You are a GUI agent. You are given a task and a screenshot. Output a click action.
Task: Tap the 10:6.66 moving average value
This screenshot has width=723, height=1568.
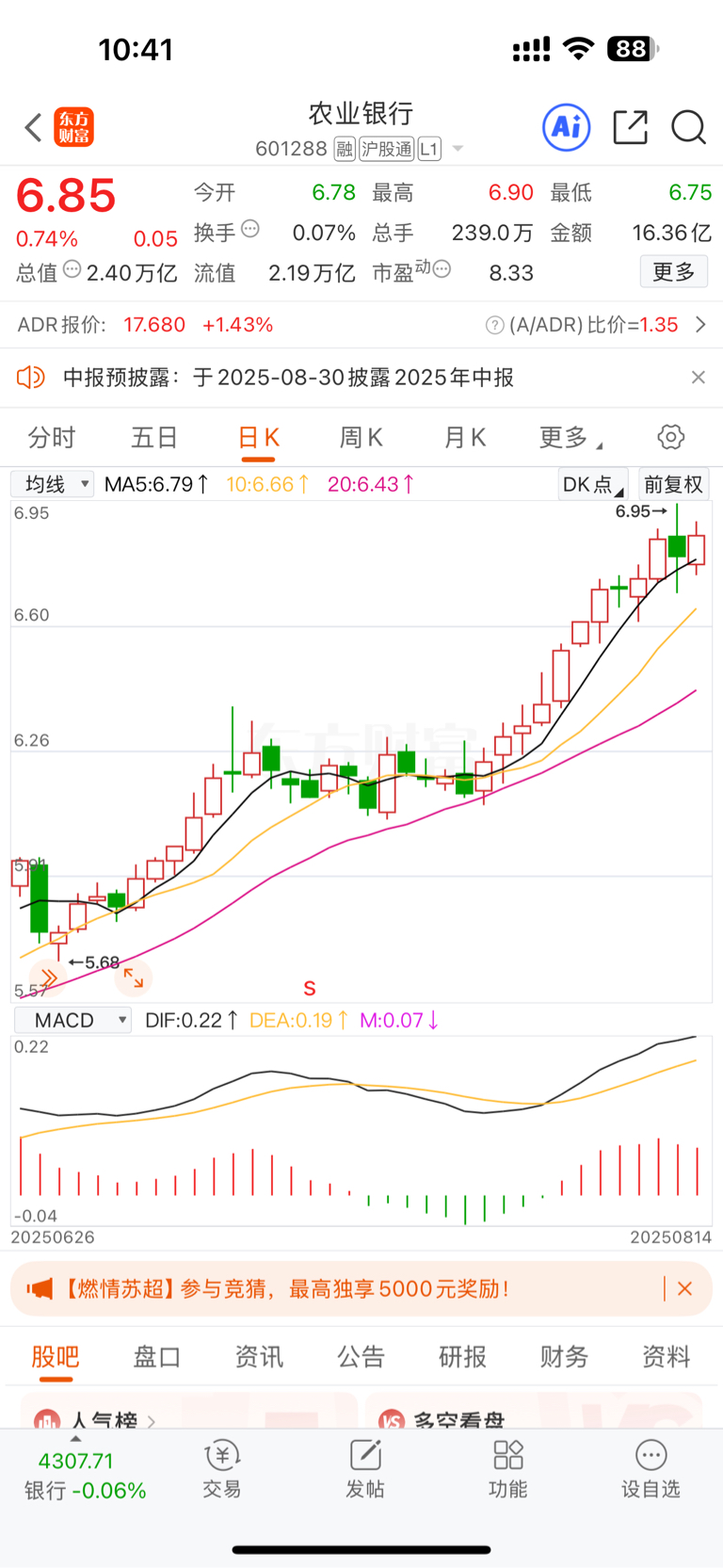[267, 484]
